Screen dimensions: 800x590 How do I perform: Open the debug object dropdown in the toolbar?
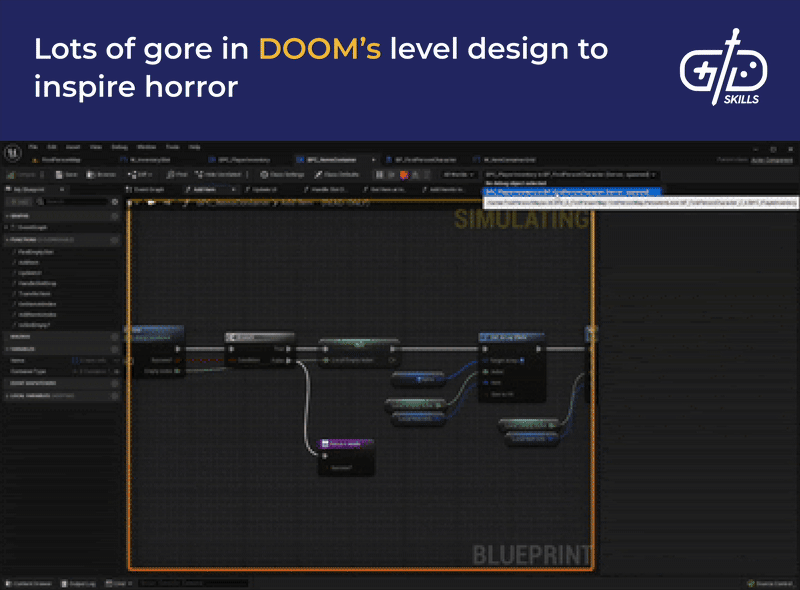[568, 174]
